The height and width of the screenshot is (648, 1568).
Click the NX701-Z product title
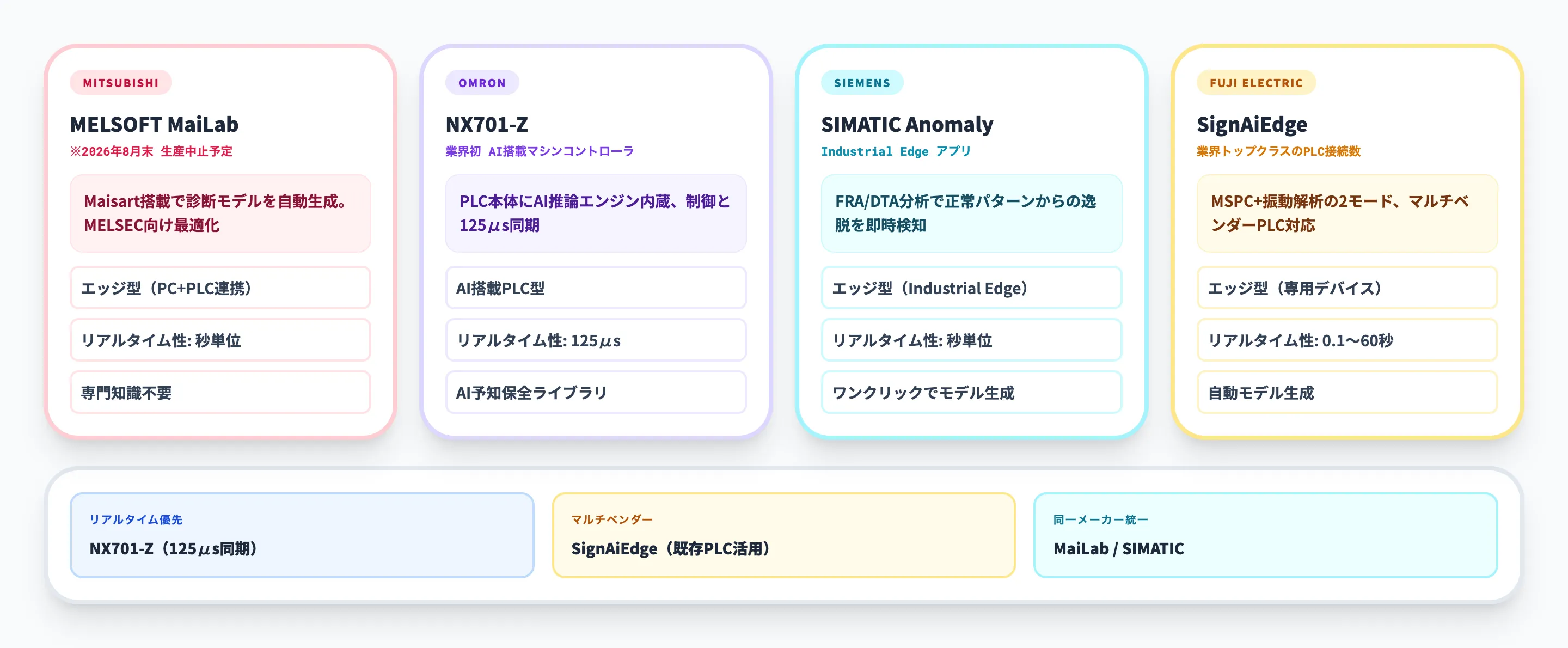click(x=486, y=125)
